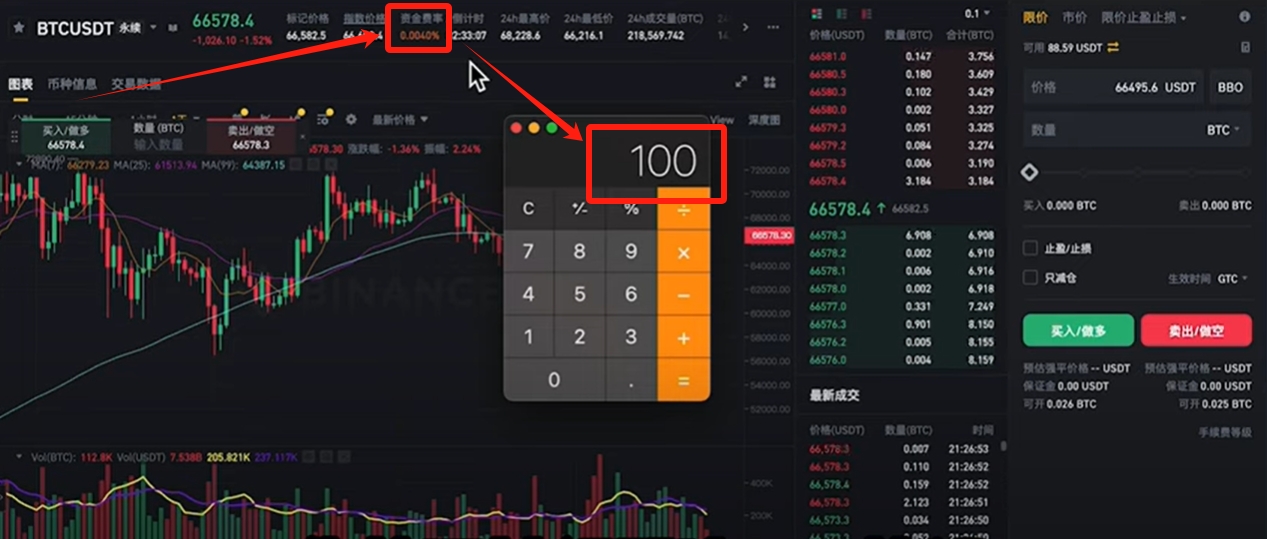Open the chart grid layout icon
Screen dimensions: 1267x539
(770, 83)
